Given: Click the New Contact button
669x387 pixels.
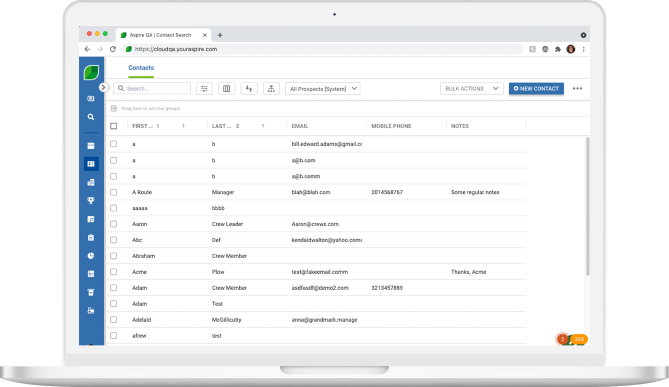Looking at the screenshot, I should click(x=536, y=89).
